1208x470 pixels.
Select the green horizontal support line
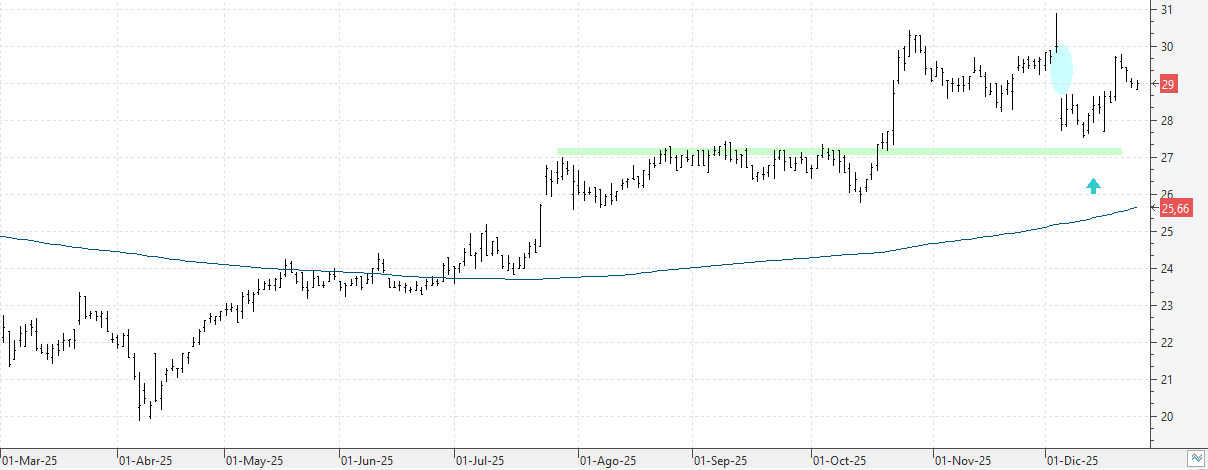click(x=839, y=152)
